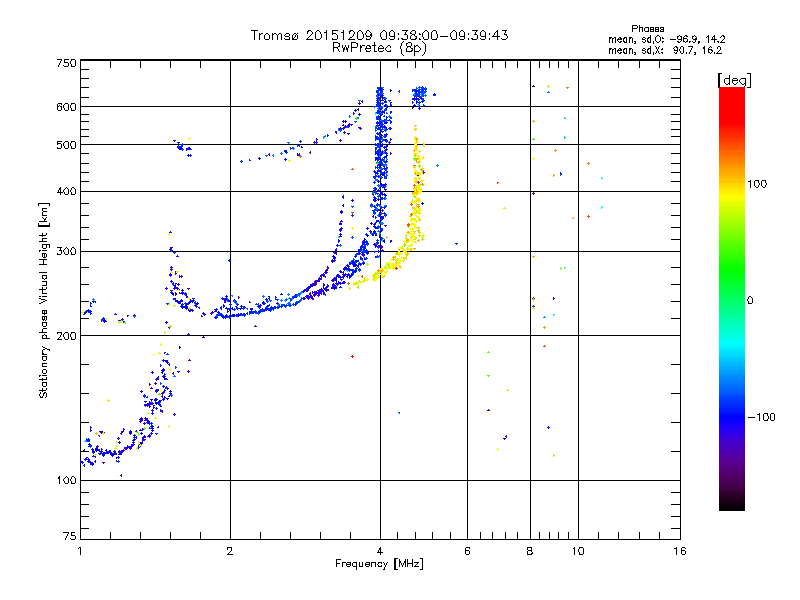Click the 'RwPretec (8p)' subtitle
Viewport: 800px width, 600px height.
379,48
